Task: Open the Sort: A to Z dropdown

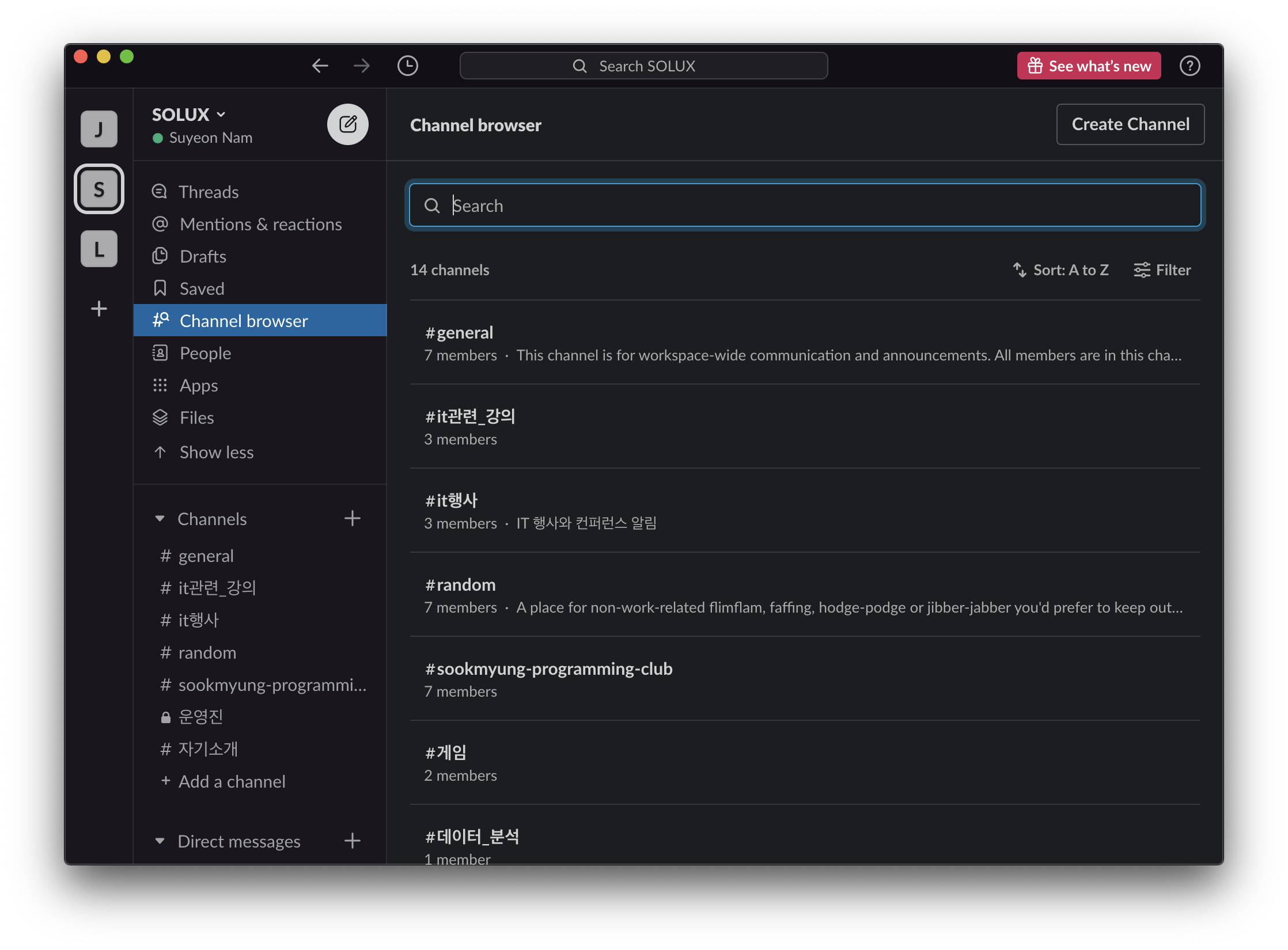Action: coord(1061,270)
